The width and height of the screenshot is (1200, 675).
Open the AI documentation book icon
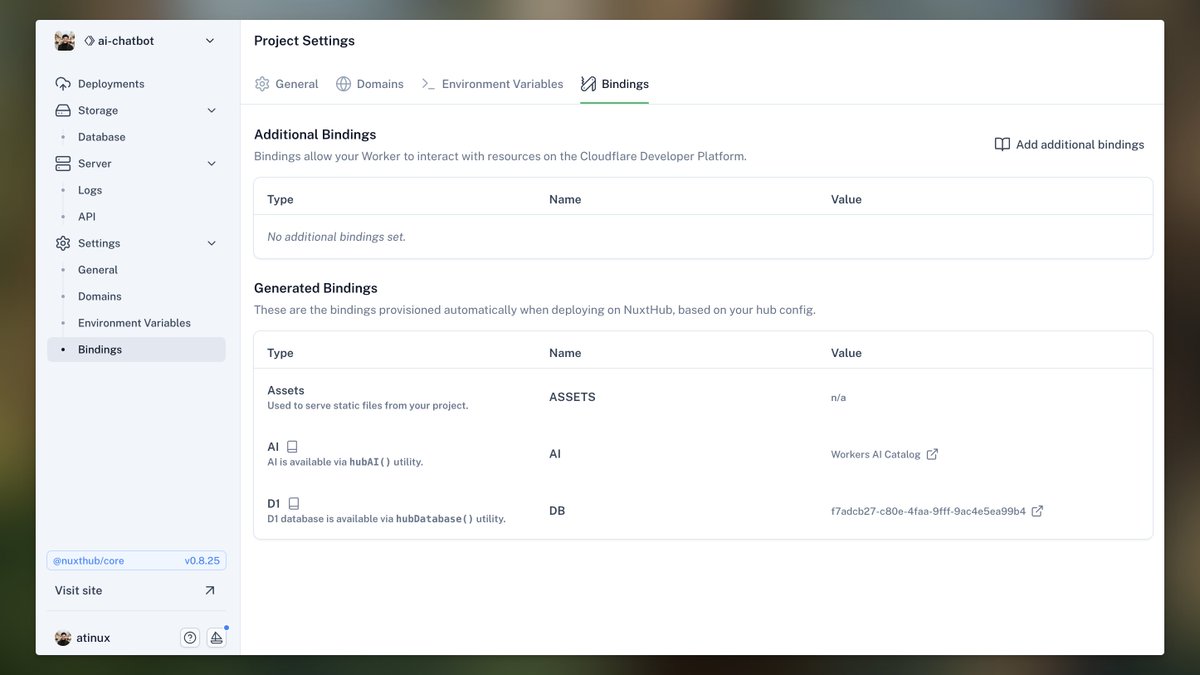pyautogui.click(x=292, y=447)
